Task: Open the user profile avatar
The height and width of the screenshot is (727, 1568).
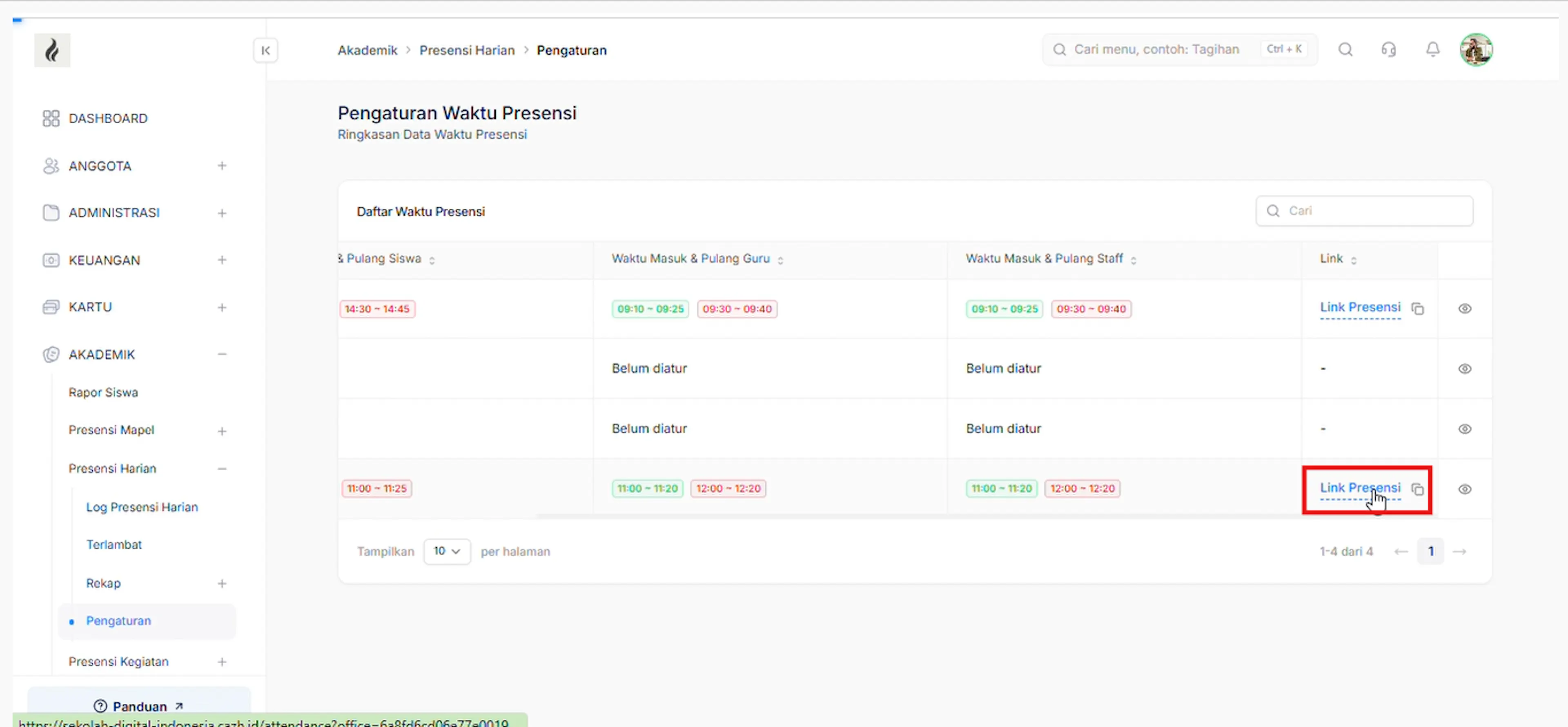Action: click(1476, 50)
